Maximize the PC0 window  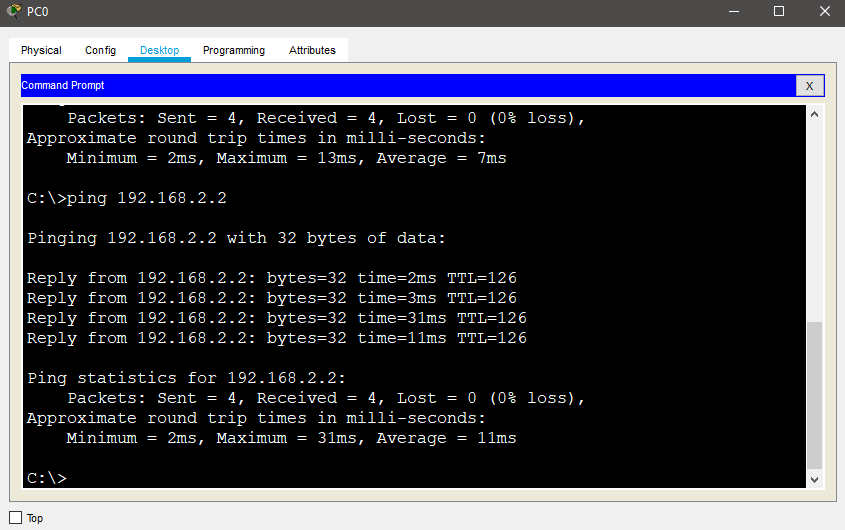[x=779, y=11]
